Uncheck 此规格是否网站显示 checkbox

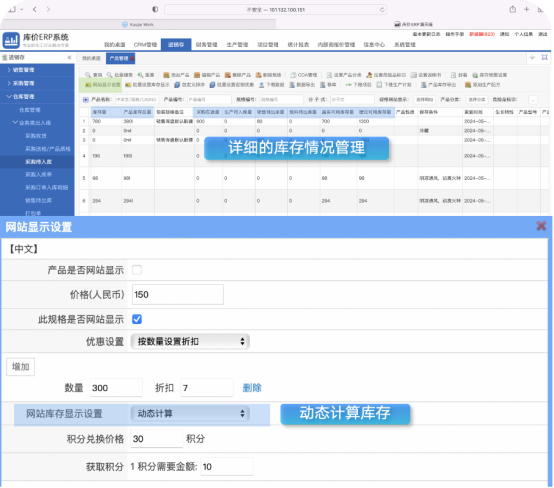pos(137,319)
